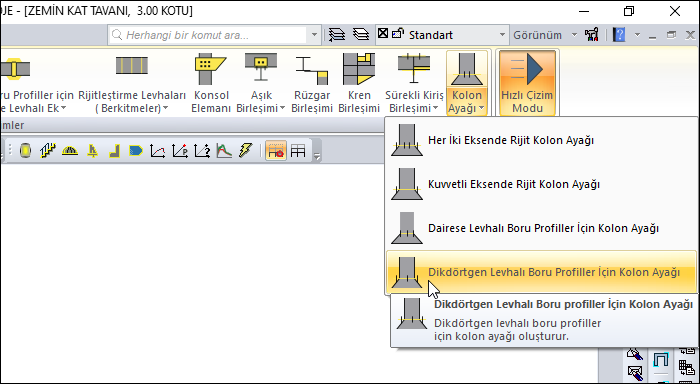
Task: Expand the Standart layer dropdown
Action: pyautogui.click(x=502, y=35)
